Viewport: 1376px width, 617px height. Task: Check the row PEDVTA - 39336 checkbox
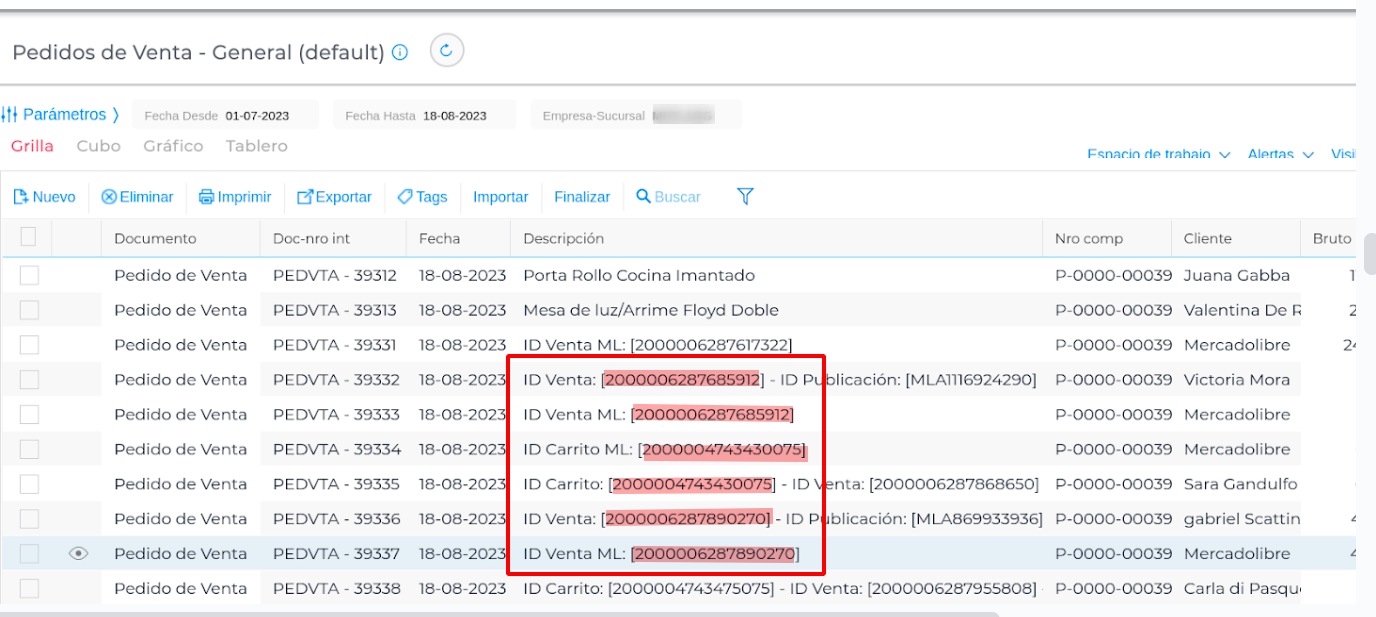pyautogui.click(x=29, y=518)
